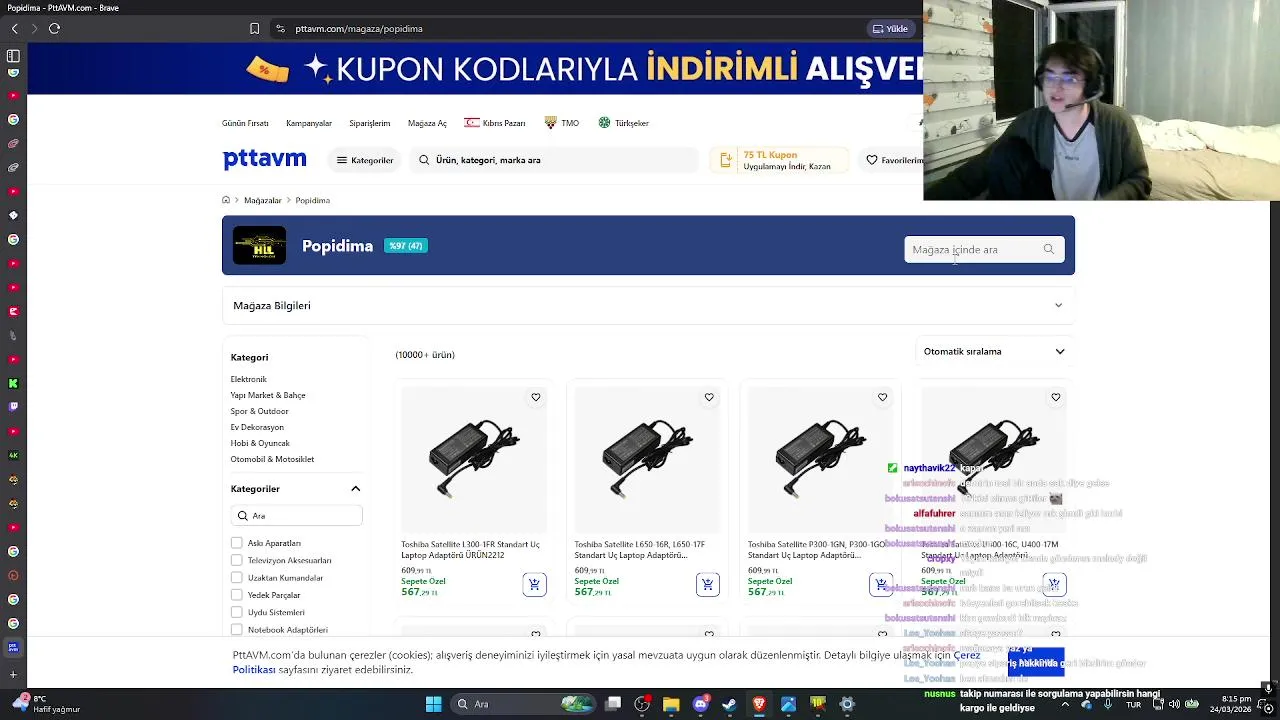Open Kampanyalar in top navigation

[309, 123]
